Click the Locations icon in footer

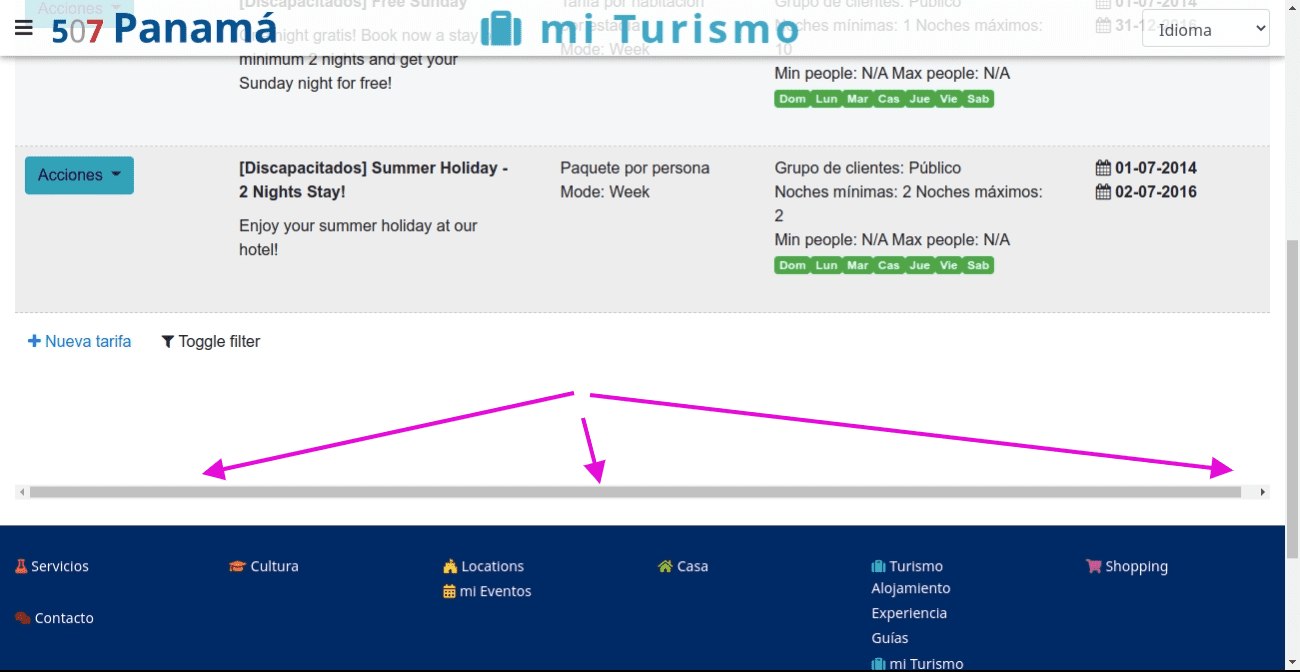[450, 566]
